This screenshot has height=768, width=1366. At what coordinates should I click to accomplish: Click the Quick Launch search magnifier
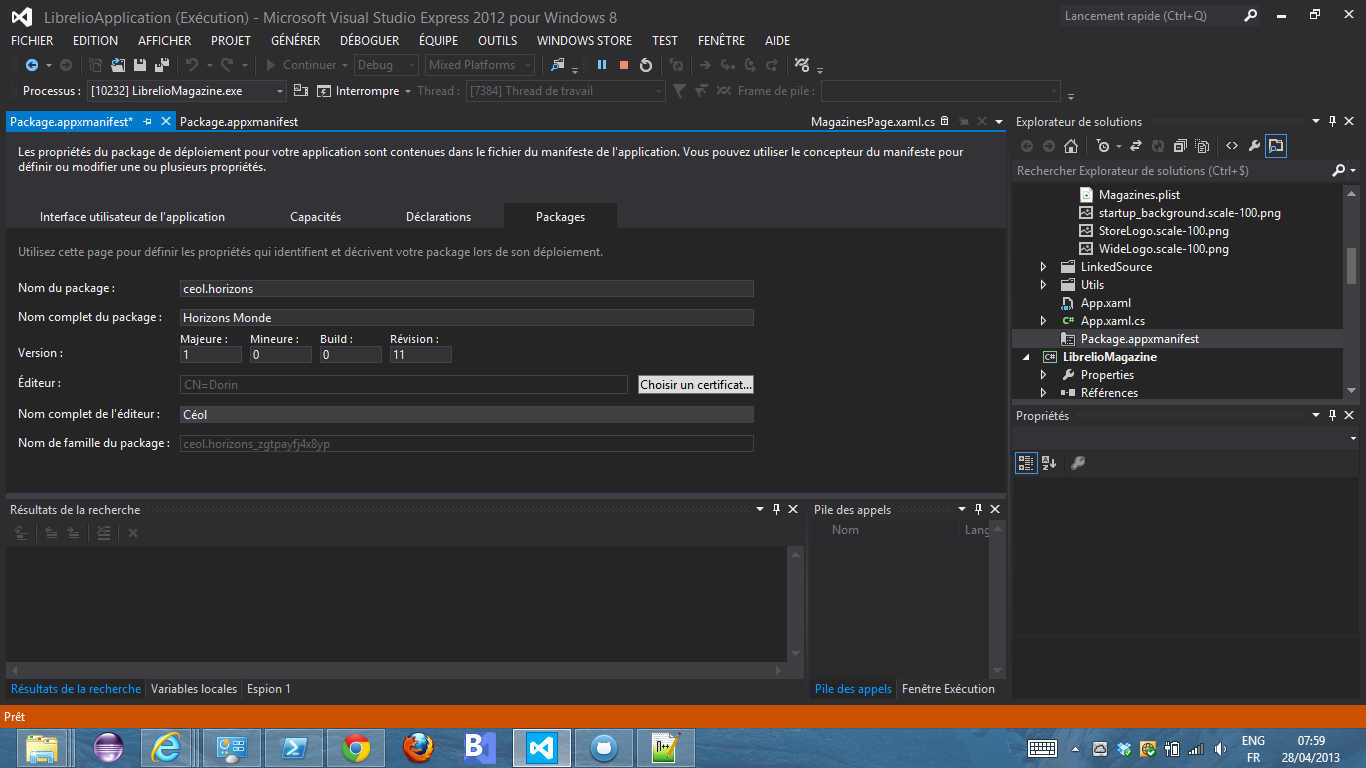click(x=1251, y=16)
